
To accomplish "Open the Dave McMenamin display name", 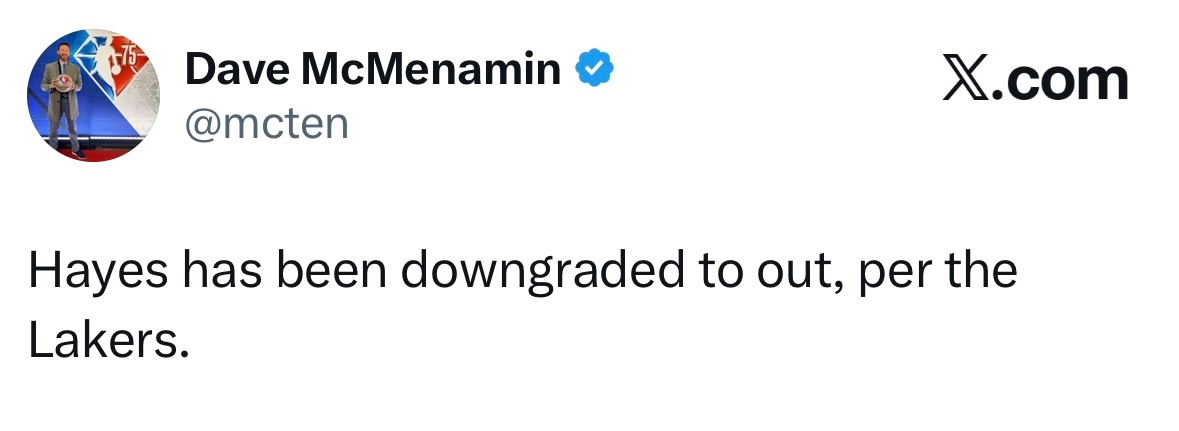I will pos(373,70).
